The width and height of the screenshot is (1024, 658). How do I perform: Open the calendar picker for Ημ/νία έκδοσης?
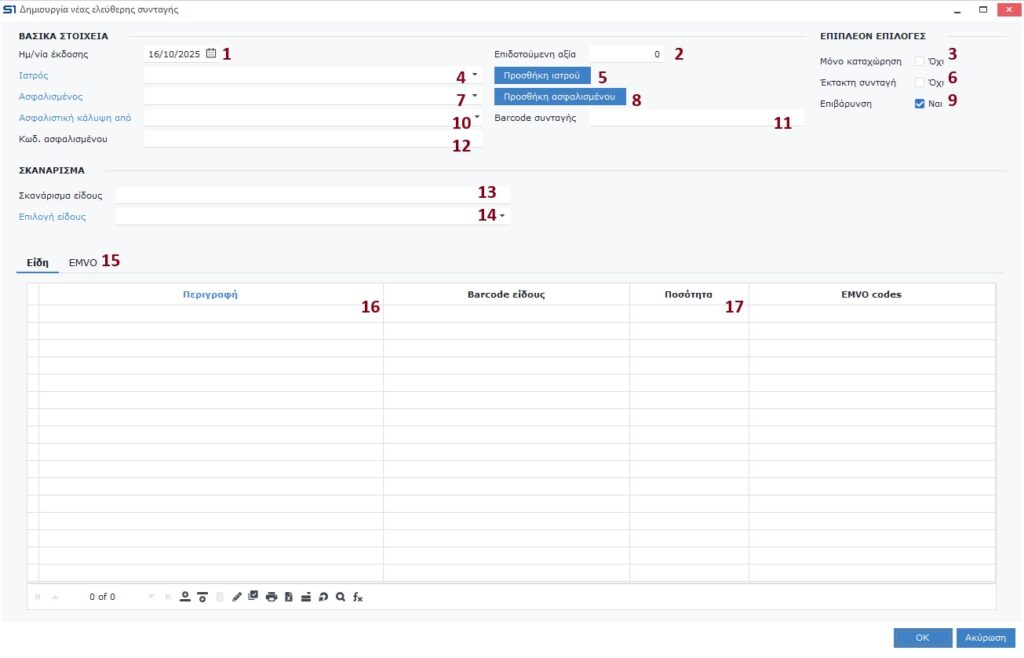coord(211,54)
